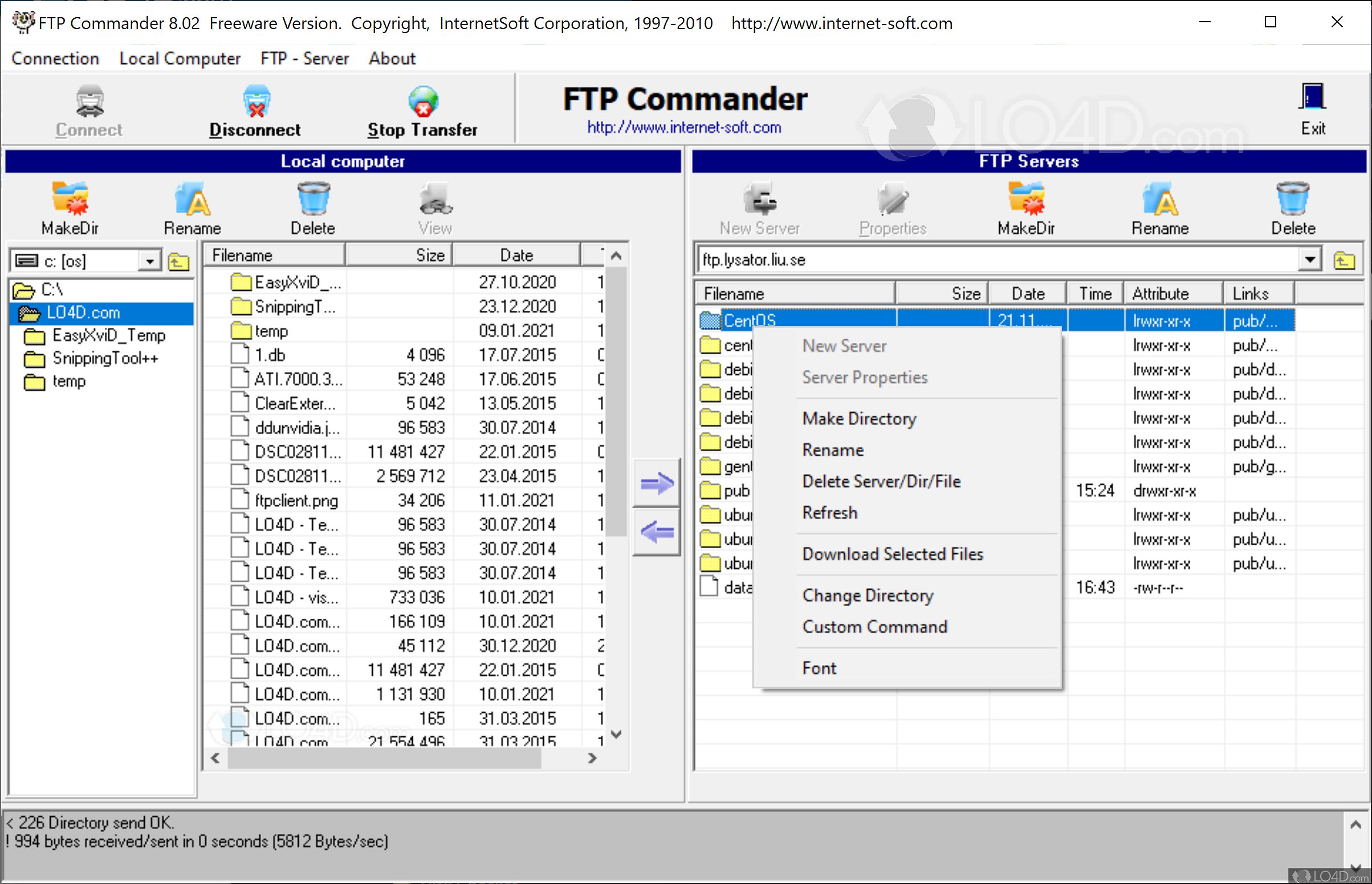Select the pub folder icon in server list
The height and width of the screenshot is (884, 1372).
coord(710,491)
